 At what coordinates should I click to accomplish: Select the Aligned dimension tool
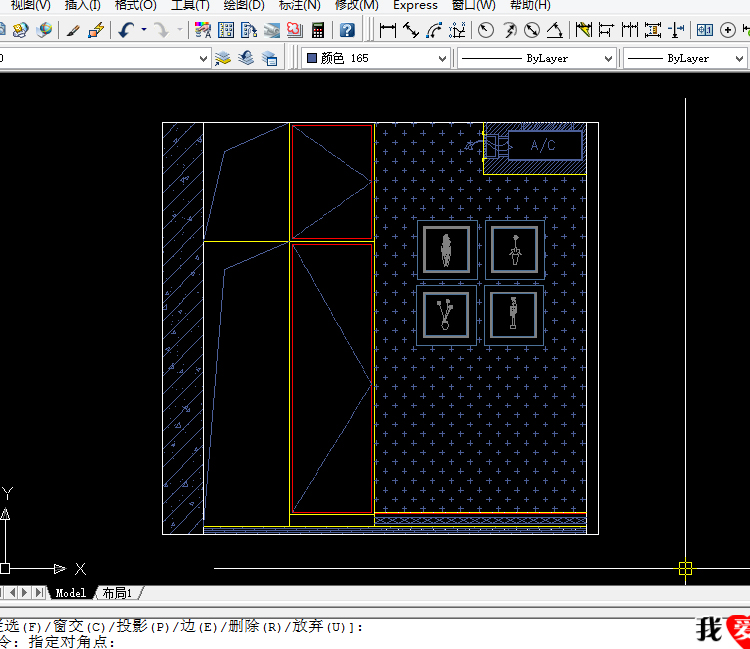pos(411,30)
